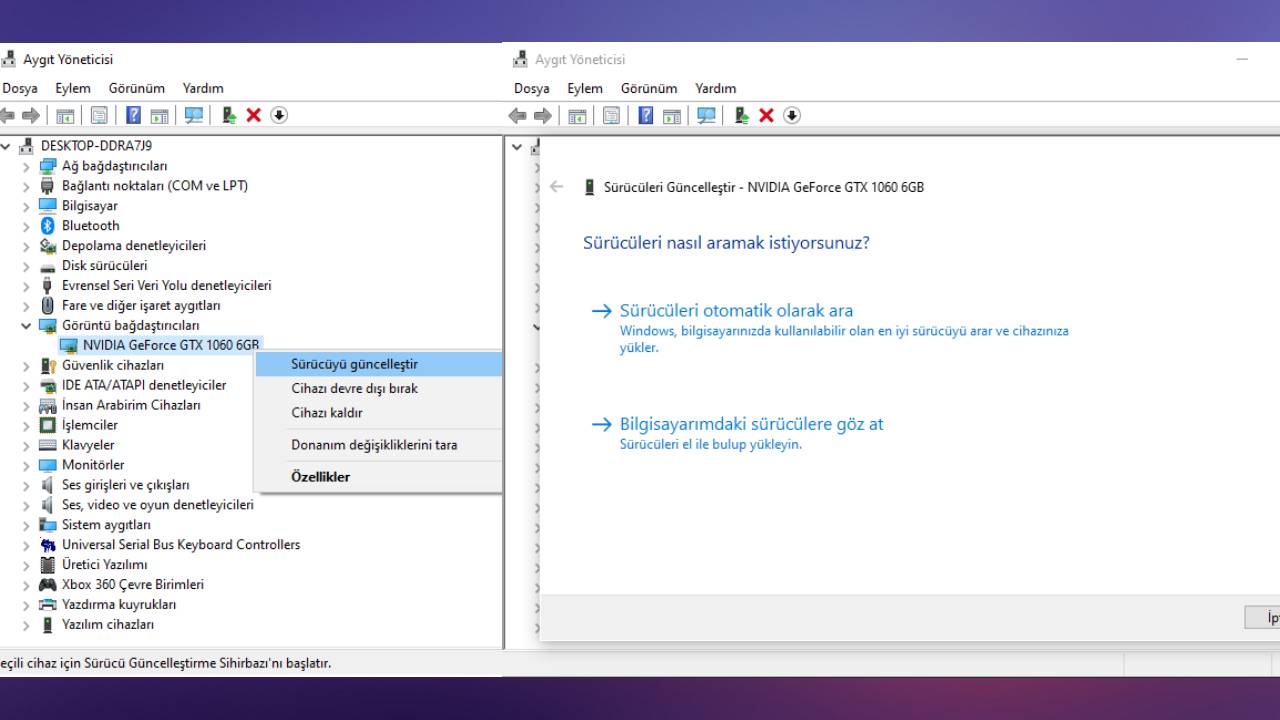Expand the Monitörler category
Screen dimensions: 1280x720
pyautogui.click(x=27, y=465)
